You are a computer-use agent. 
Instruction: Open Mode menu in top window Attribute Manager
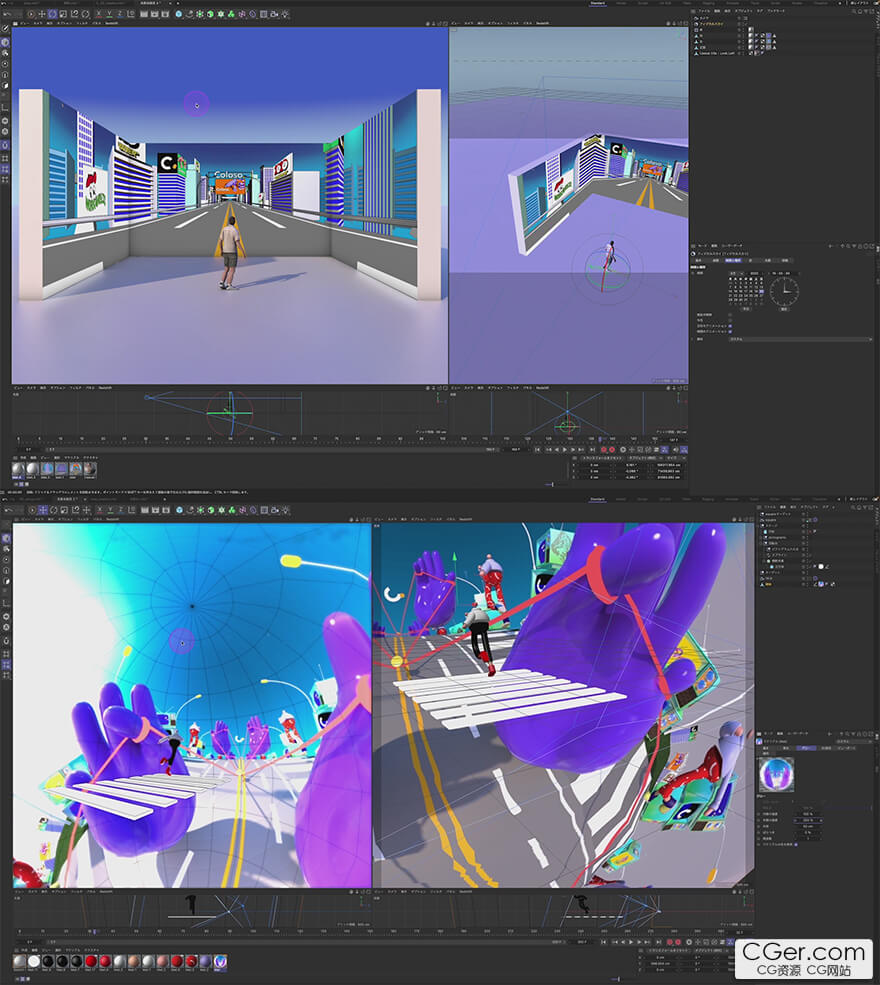[x=702, y=246]
